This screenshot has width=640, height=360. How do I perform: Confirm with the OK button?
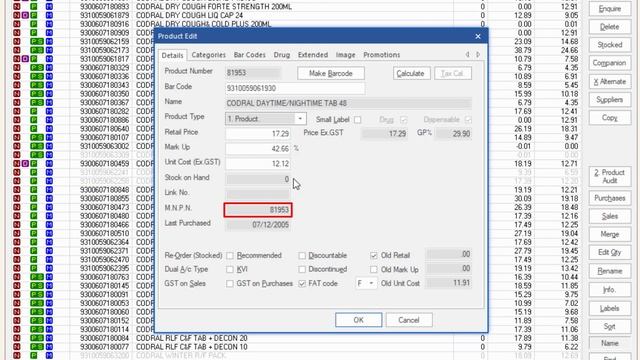coord(358,320)
